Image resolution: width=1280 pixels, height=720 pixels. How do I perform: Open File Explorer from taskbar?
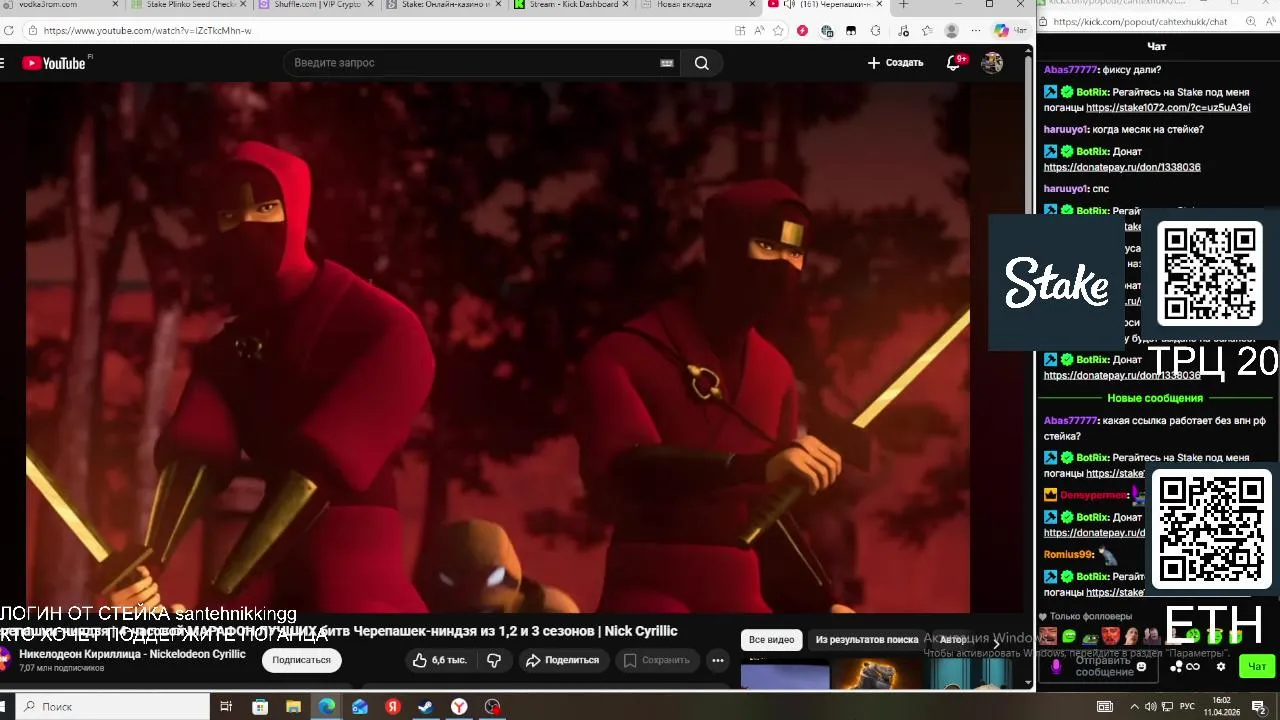[x=293, y=707]
